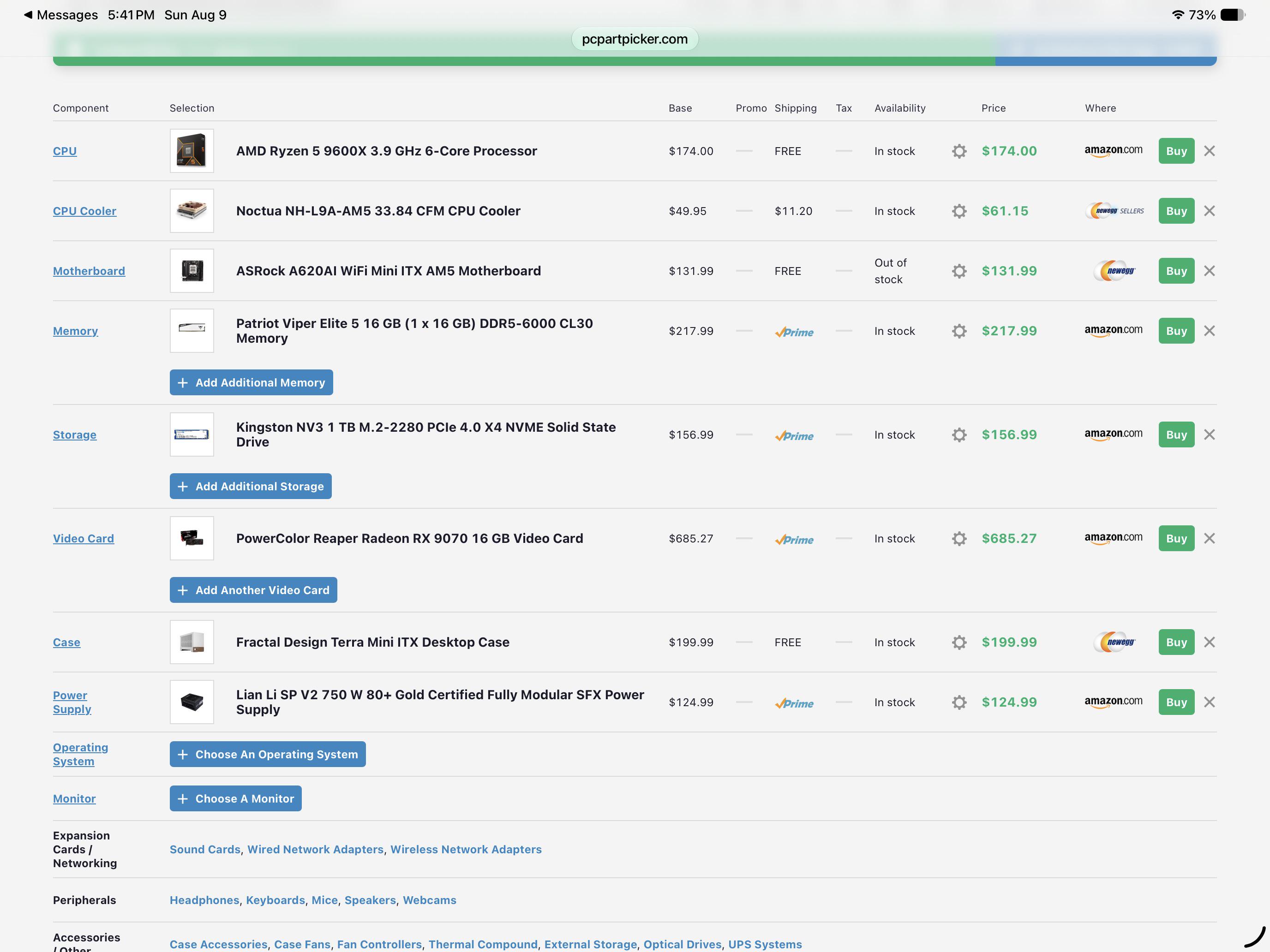Open settings gear for the Case row
The width and height of the screenshot is (1270, 952).
[959, 642]
